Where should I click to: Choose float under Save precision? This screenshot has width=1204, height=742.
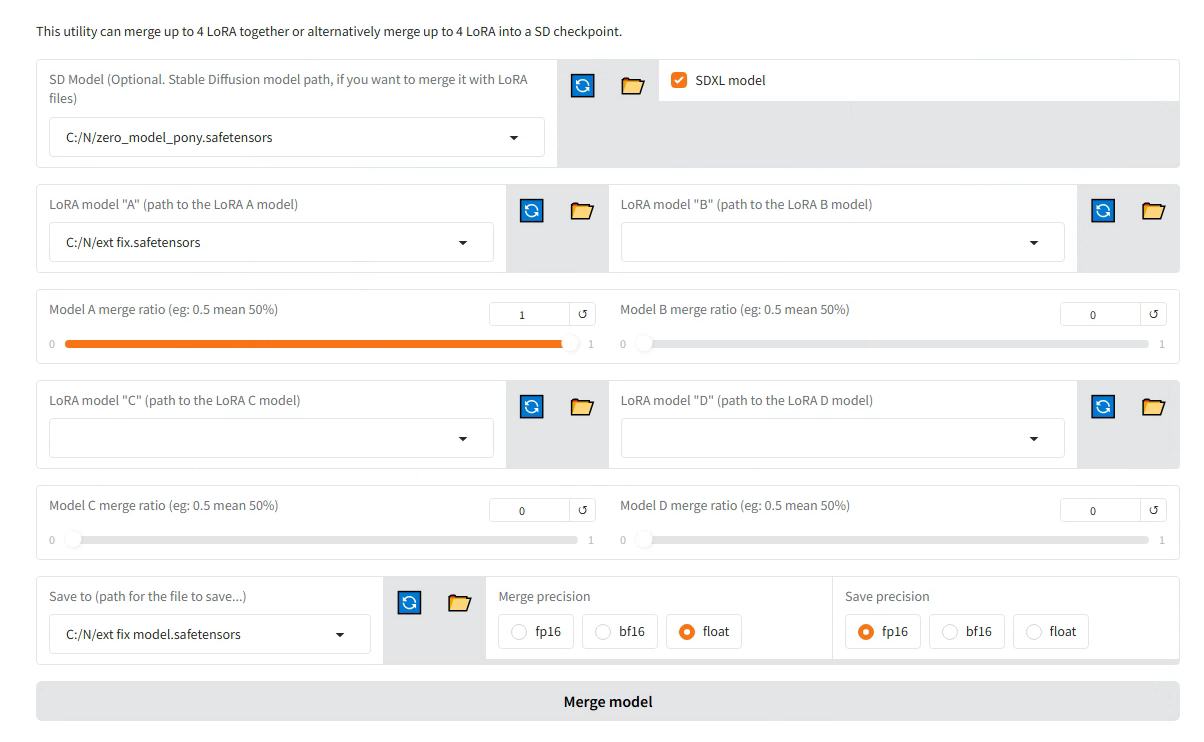(1051, 632)
